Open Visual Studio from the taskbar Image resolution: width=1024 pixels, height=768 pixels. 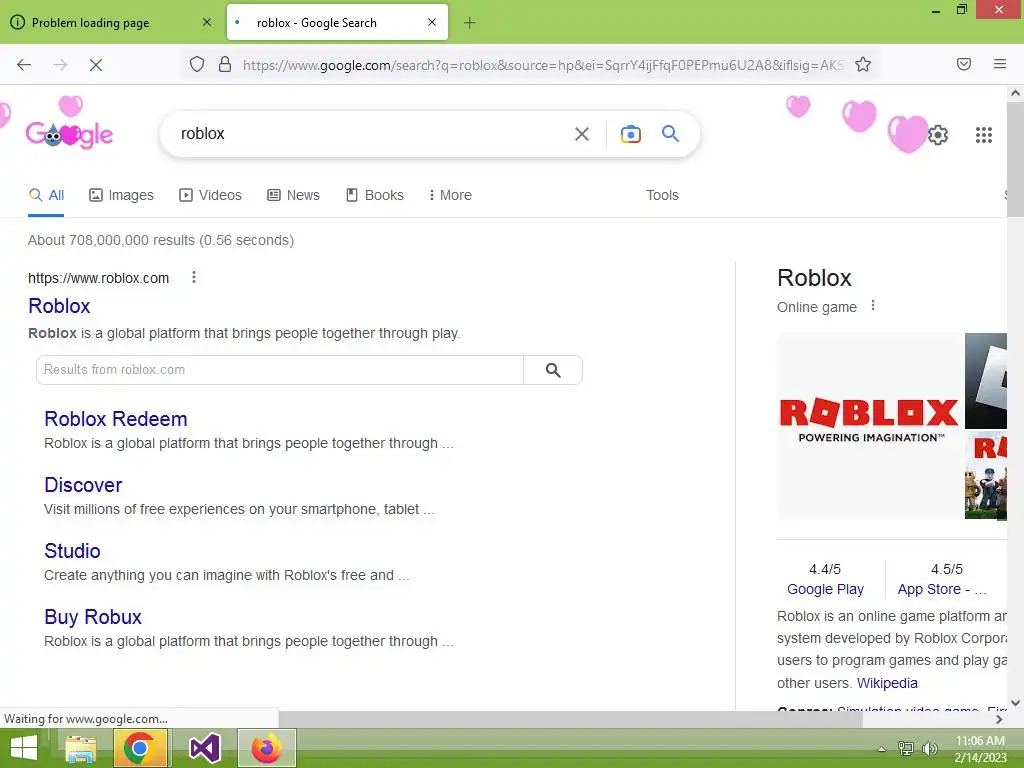(204, 748)
